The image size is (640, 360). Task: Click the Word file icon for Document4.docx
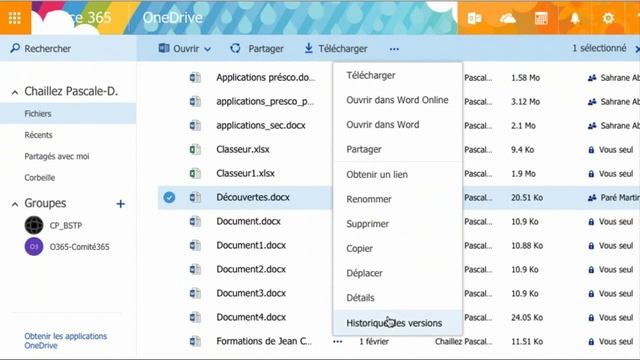pos(195,317)
